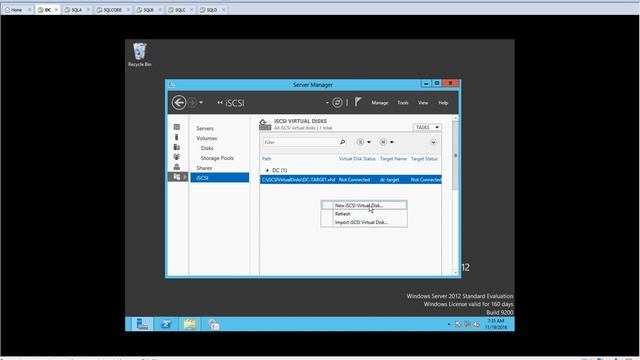Open the Manage menu
Screen dimensions: 640x360
380,103
